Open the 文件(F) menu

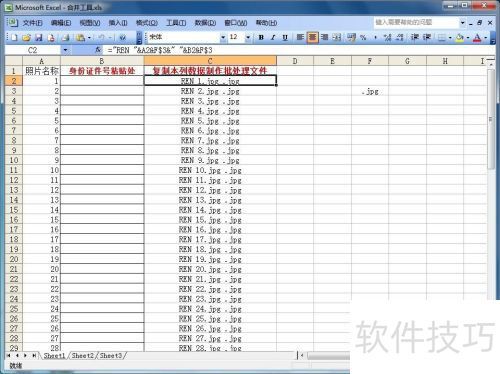[32, 23]
